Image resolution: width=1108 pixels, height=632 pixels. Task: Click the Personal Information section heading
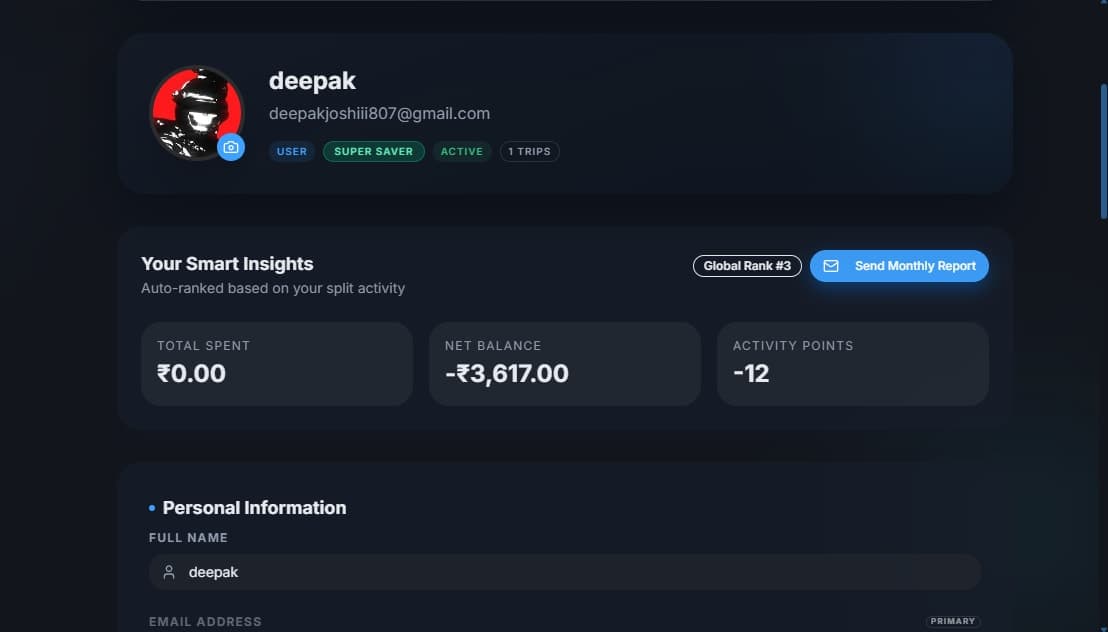254,508
